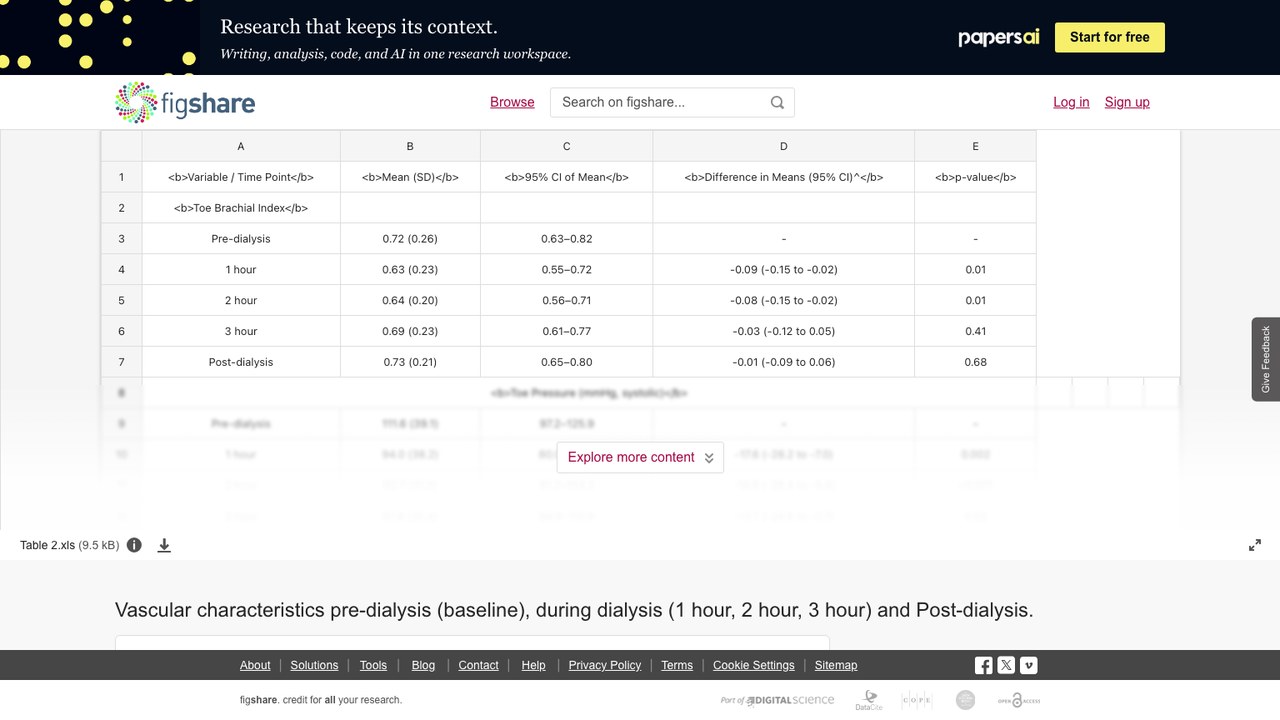The width and height of the screenshot is (1280, 720).
Task: Open Cookie Settings in the footer
Action: click(x=754, y=665)
